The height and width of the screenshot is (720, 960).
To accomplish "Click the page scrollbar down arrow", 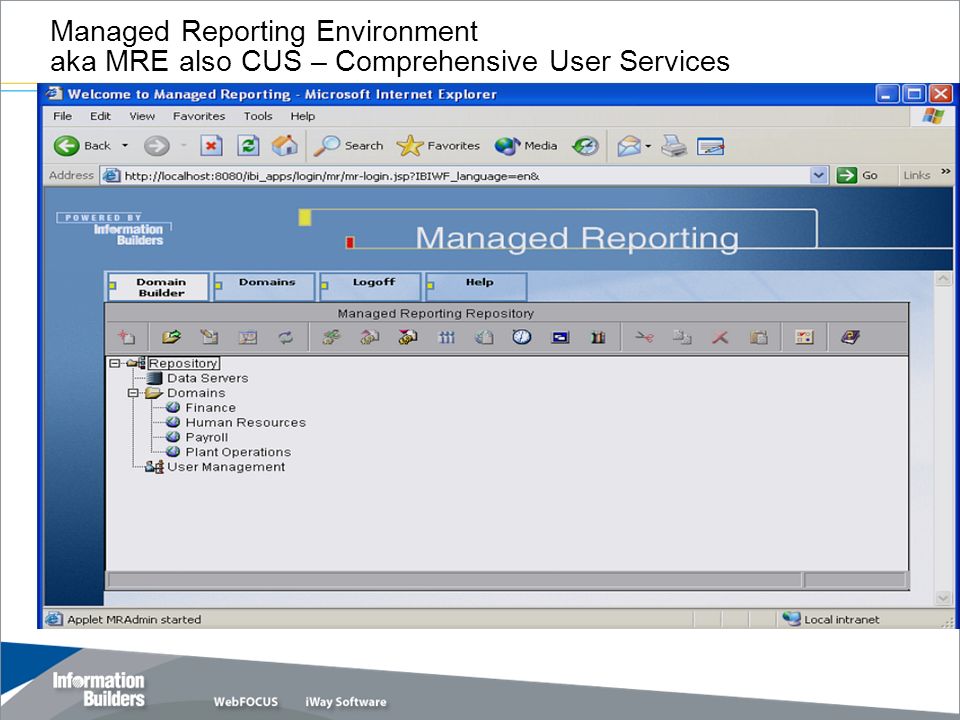I will (943, 598).
